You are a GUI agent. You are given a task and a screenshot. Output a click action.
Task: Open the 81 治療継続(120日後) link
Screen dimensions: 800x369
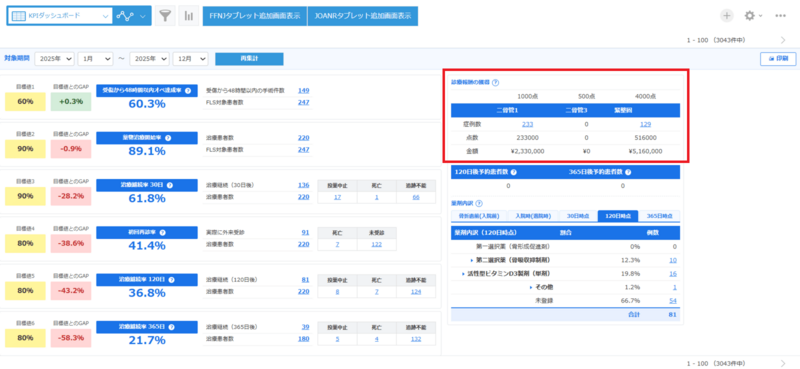pyautogui.click(x=305, y=280)
